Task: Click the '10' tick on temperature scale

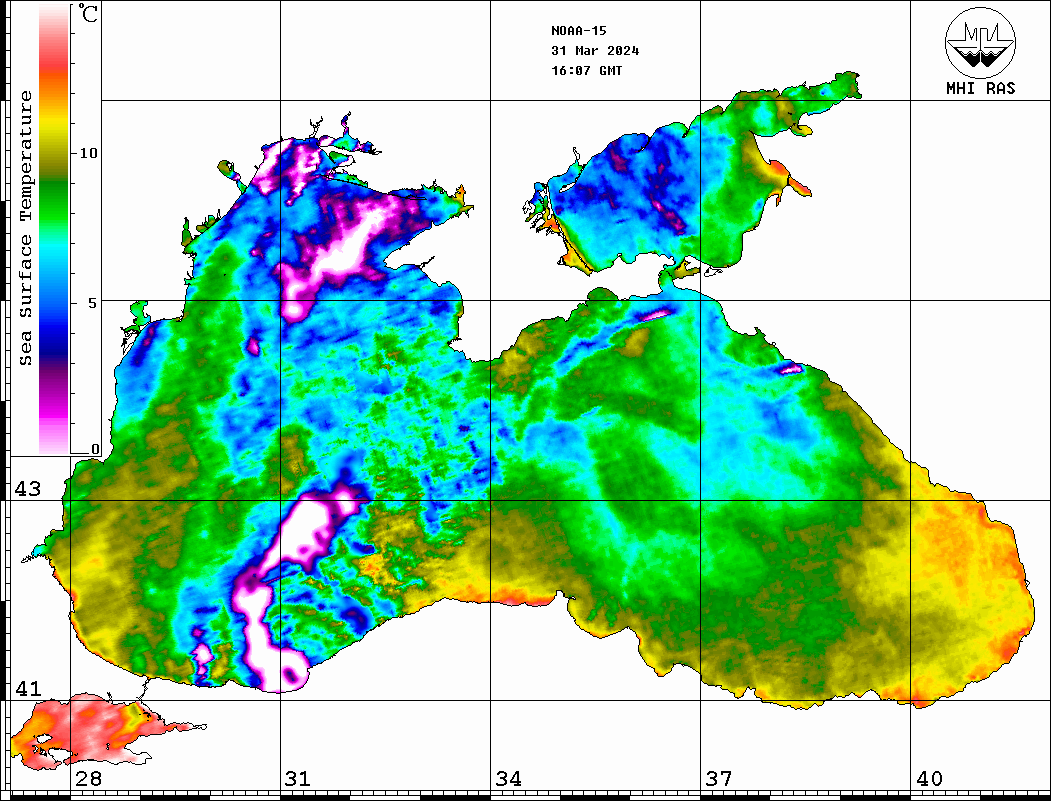Action: (x=88, y=153)
